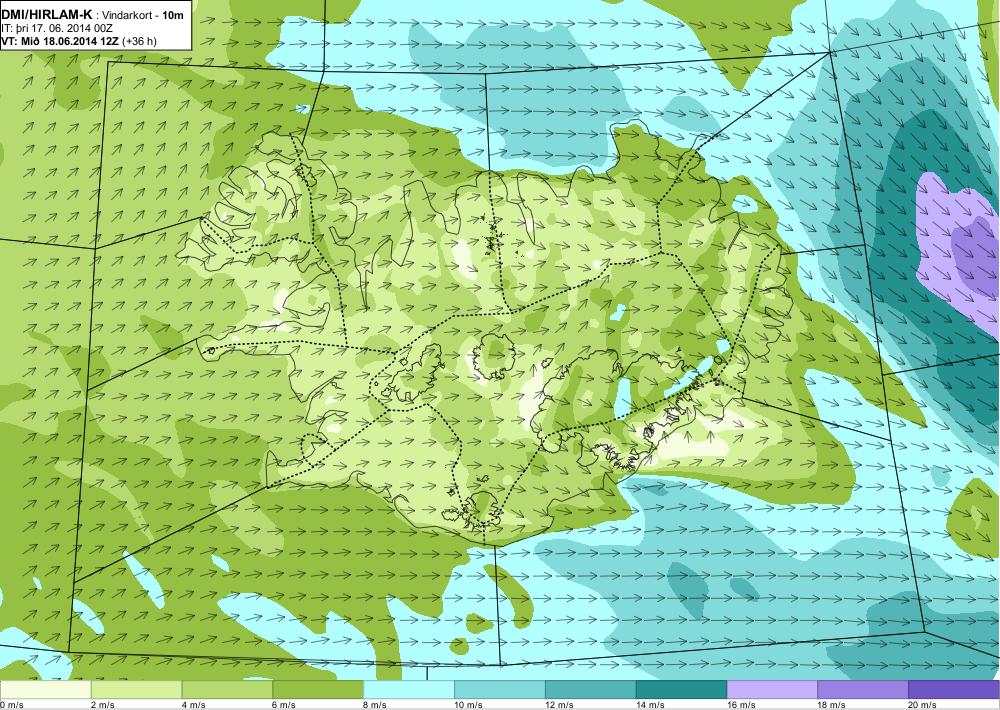Click the '6 m/s' legend label
This screenshot has height=710, width=1000.
[284, 705]
